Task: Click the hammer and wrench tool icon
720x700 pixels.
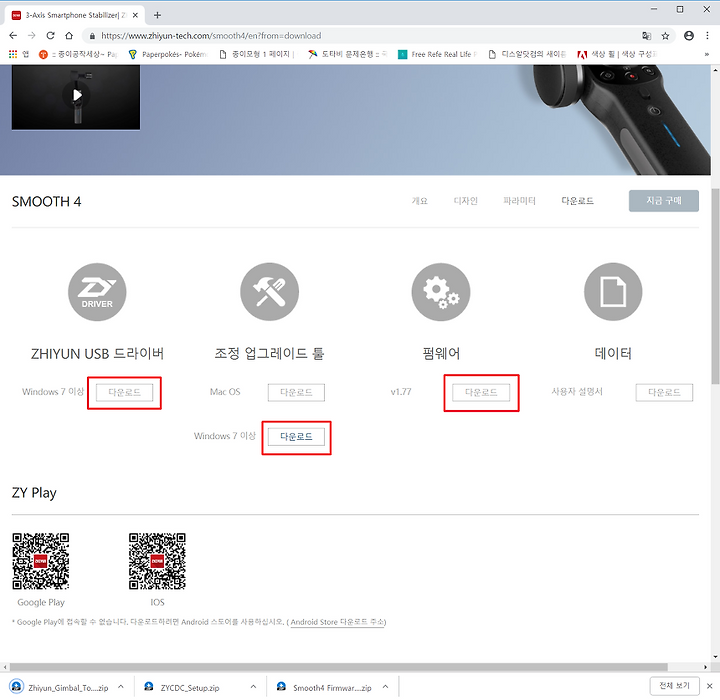Action: [x=270, y=292]
